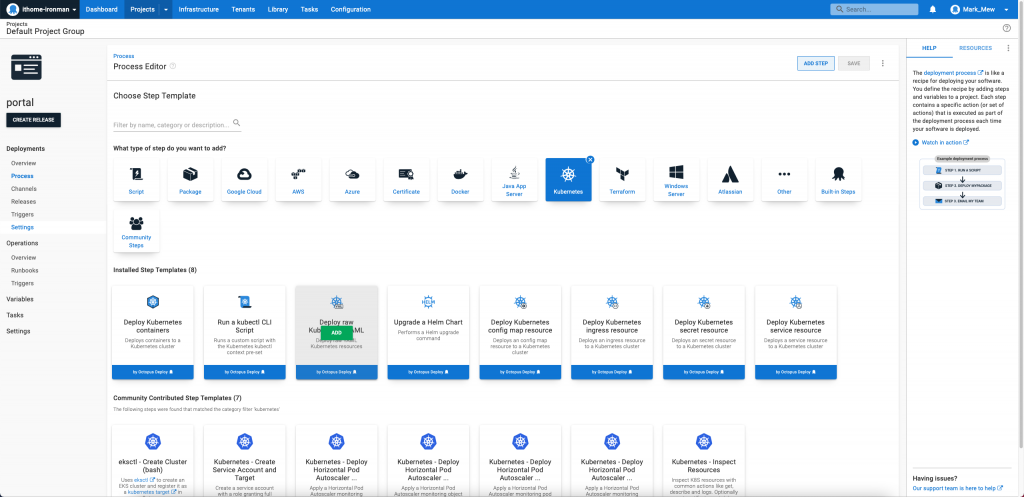Image resolution: width=1024 pixels, height=497 pixels.
Task: Choose the Google Cloud step type
Action: (244, 180)
